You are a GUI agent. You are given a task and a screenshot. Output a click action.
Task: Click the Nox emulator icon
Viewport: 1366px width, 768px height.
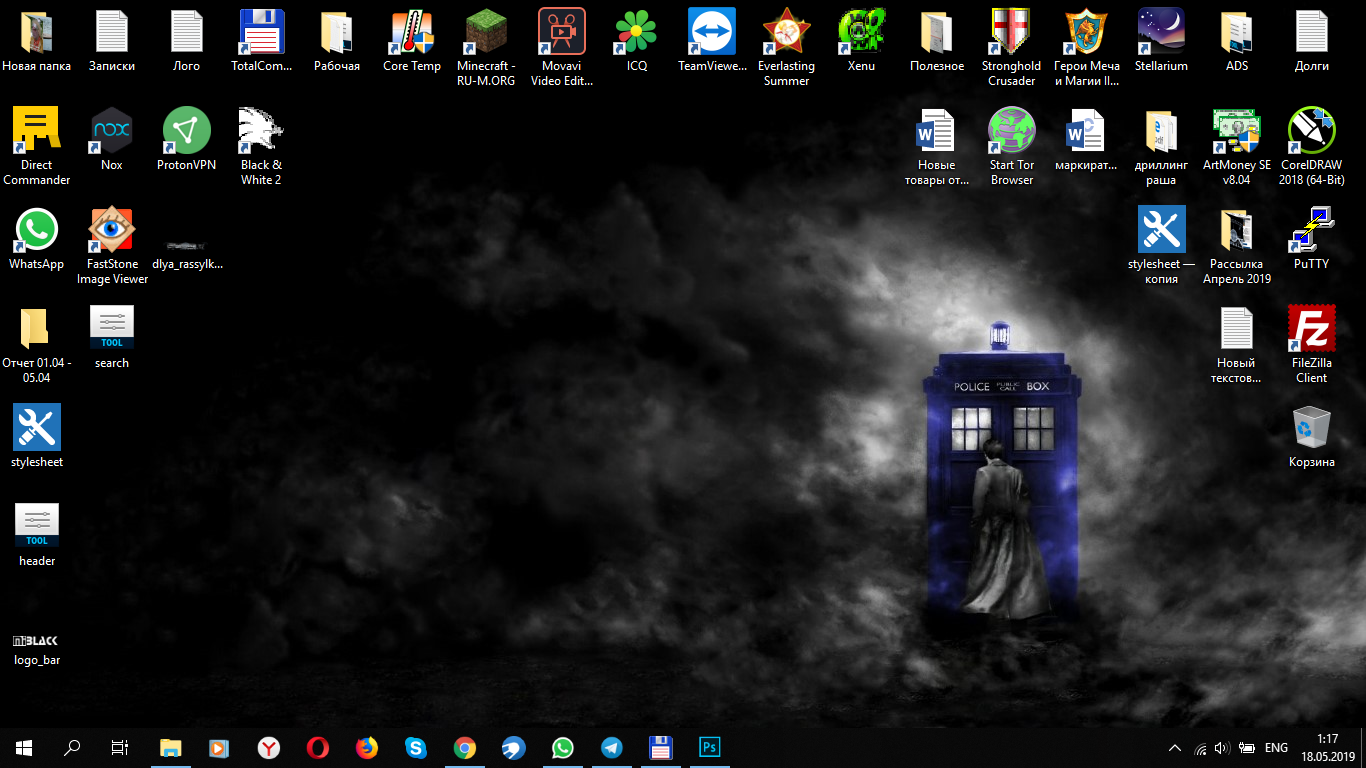[x=112, y=131]
